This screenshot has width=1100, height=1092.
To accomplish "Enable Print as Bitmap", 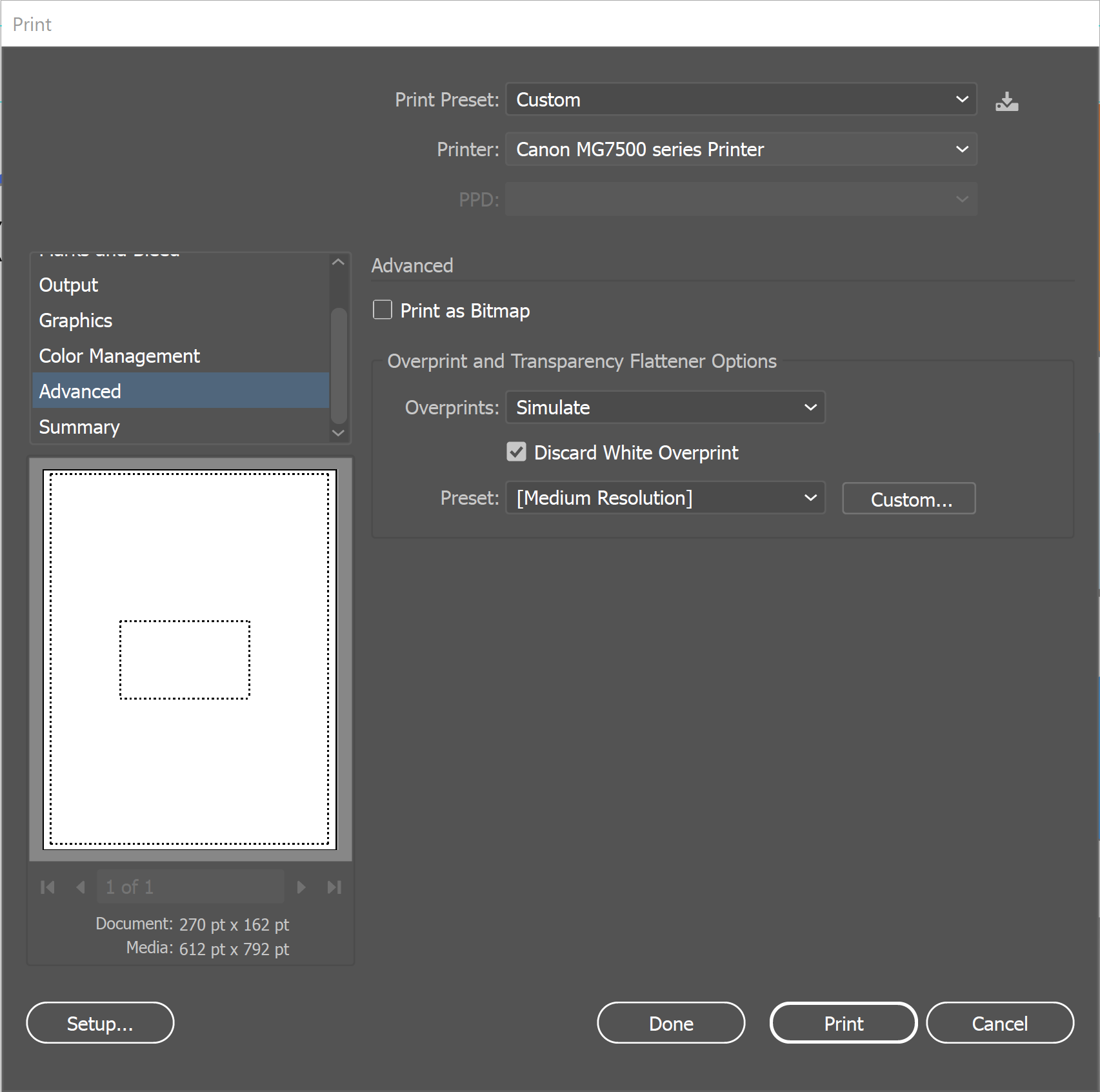I will (382, 310).
